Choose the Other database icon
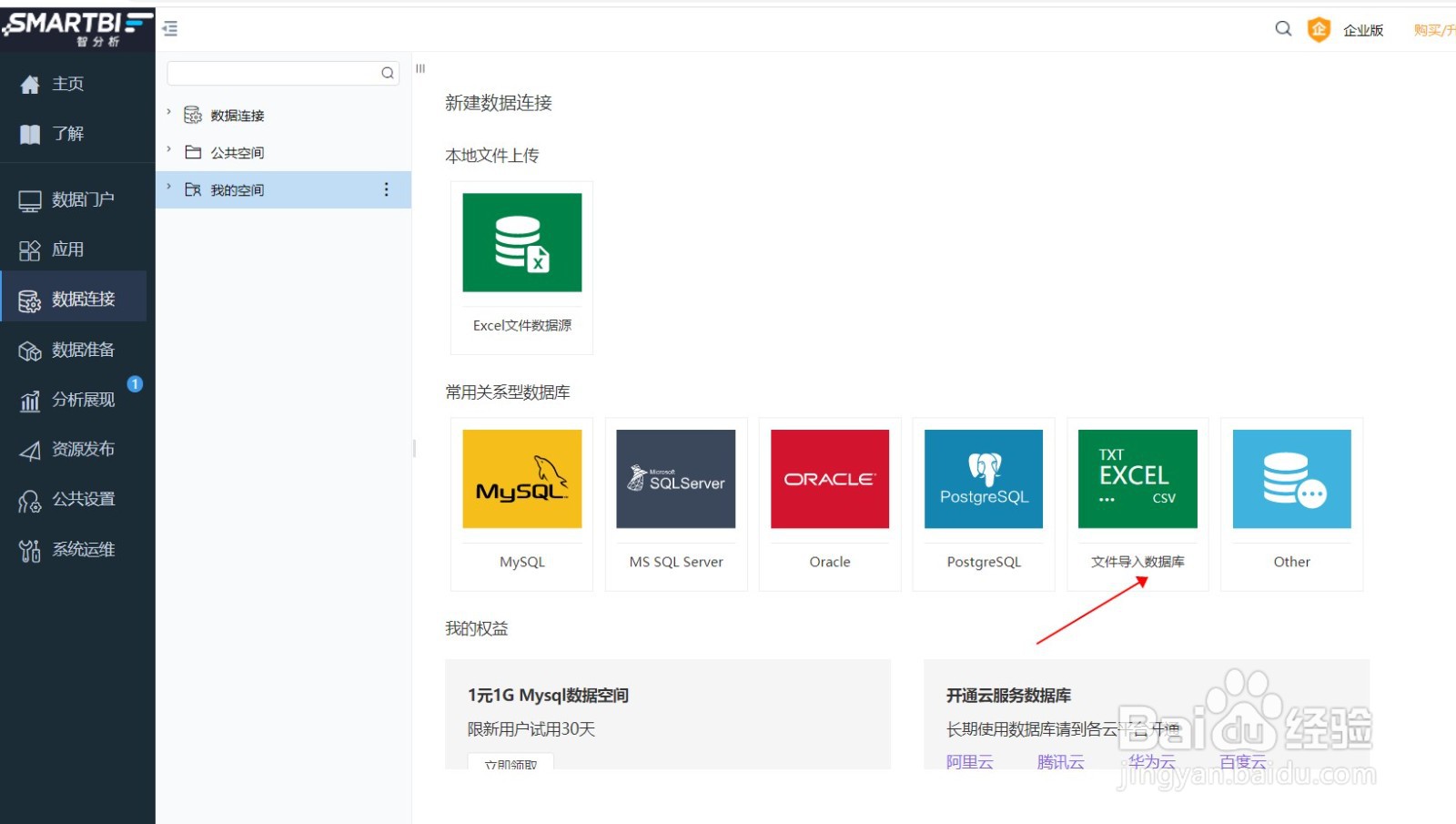This screenshot has width=1456, height=824. click(1292, 479)
